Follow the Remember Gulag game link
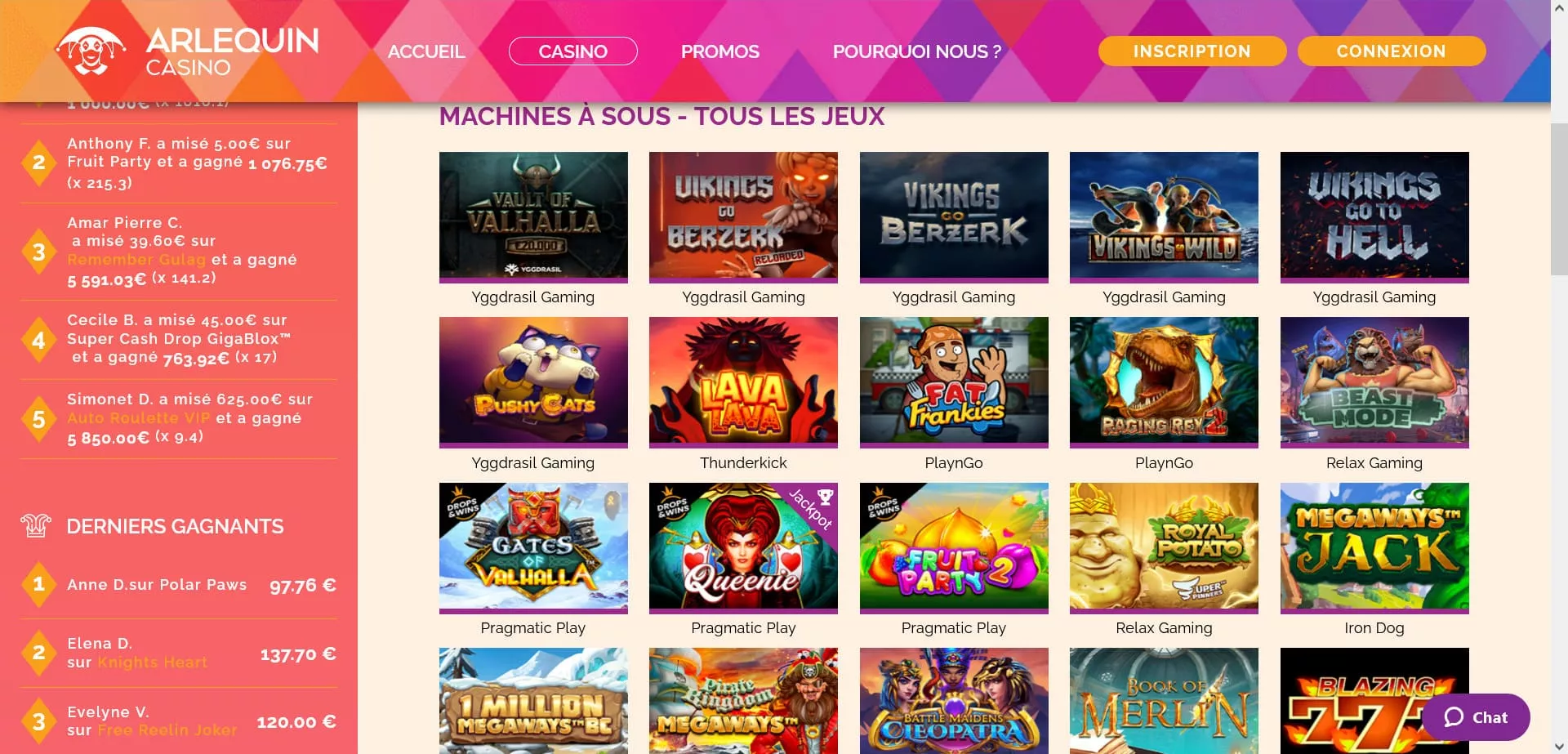Image resolution: width=1568 pixels, height=754 pixels. (136, 260)
